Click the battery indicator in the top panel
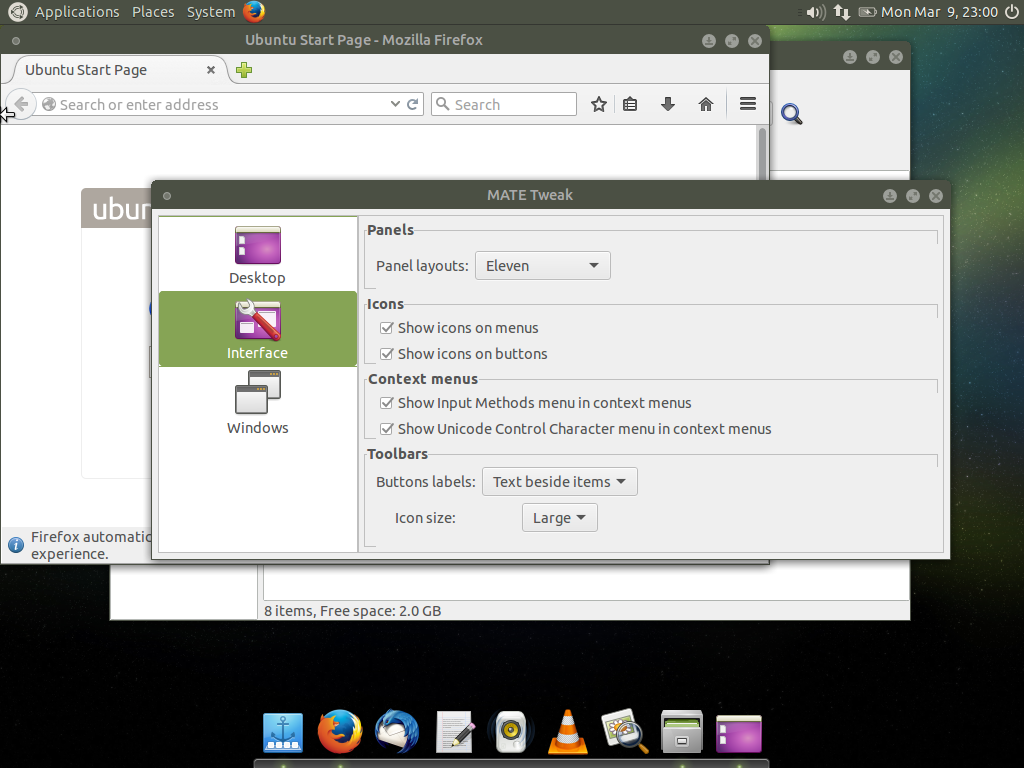Image resolution: width=1024 pixels, height=768 pixels. coord(867,12)
